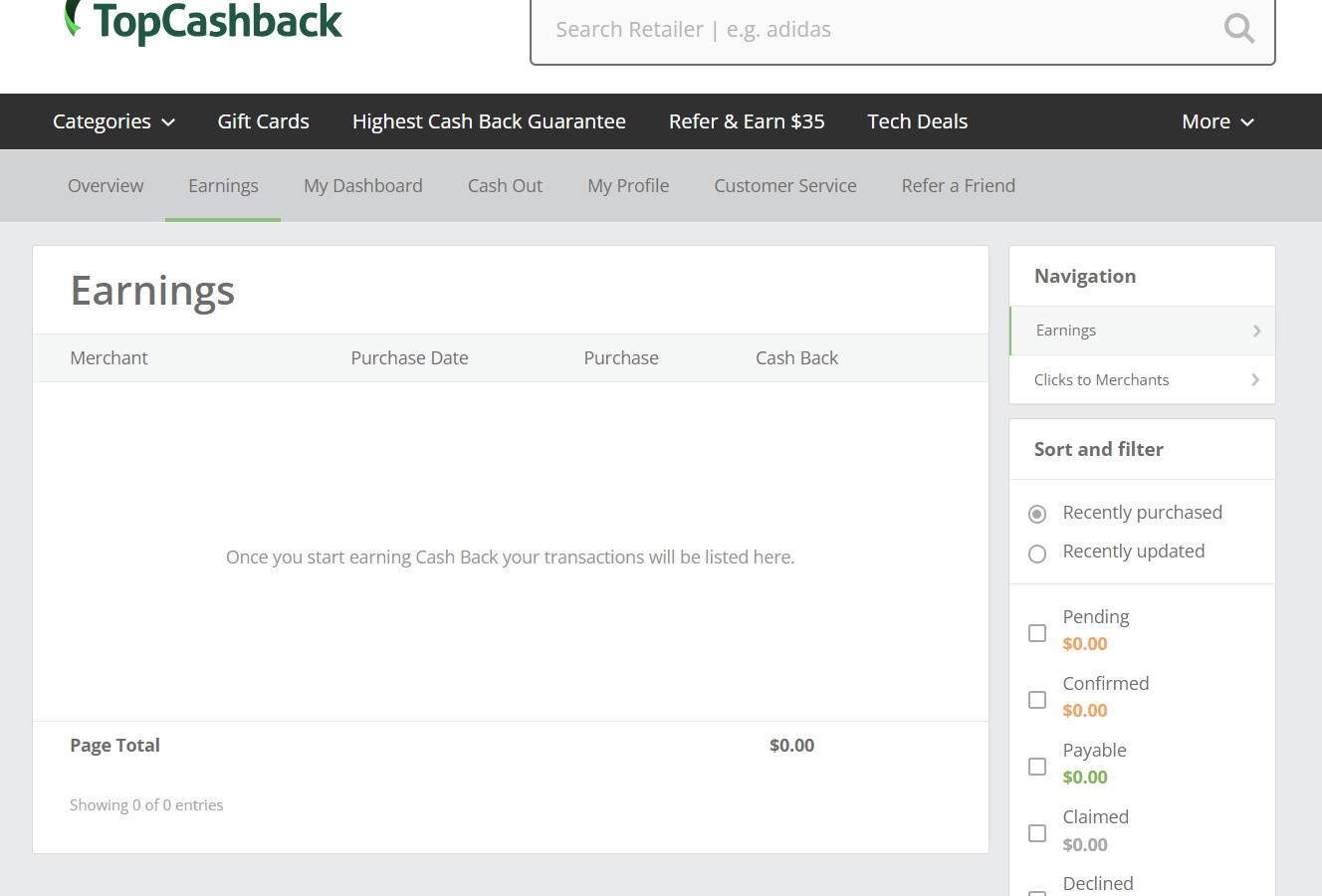Check the Pending filter checkbox
Image resolution: width=1322 pixels, height=896 pixels.
1037,633
